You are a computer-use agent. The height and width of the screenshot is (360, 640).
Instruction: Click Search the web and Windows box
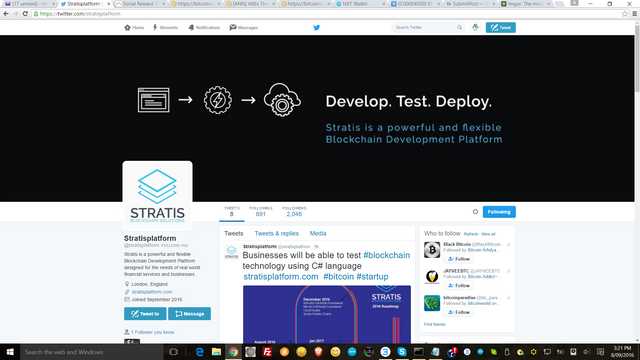tap(91, 352)
